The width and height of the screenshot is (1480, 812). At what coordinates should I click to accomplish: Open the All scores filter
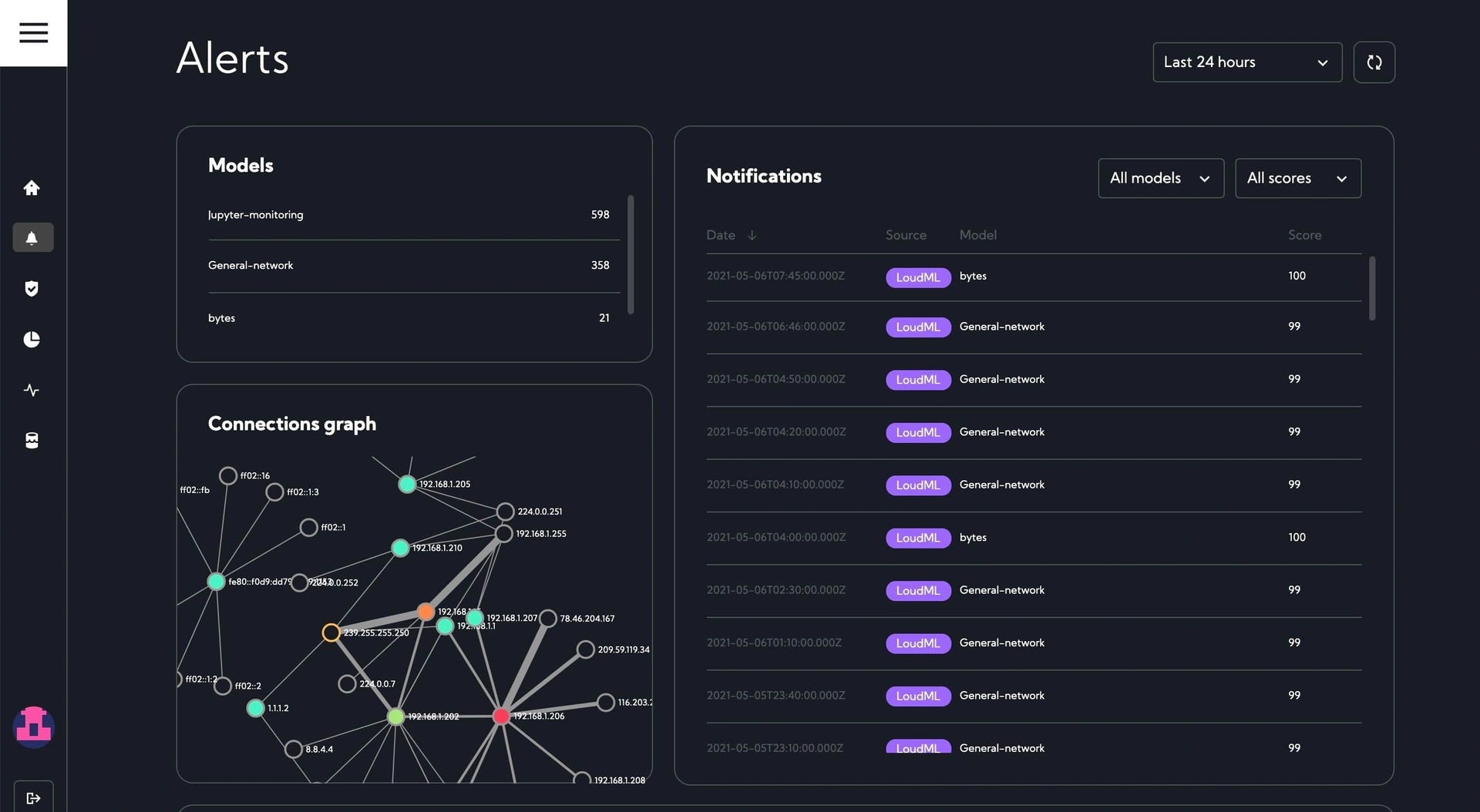(1298, 178)
